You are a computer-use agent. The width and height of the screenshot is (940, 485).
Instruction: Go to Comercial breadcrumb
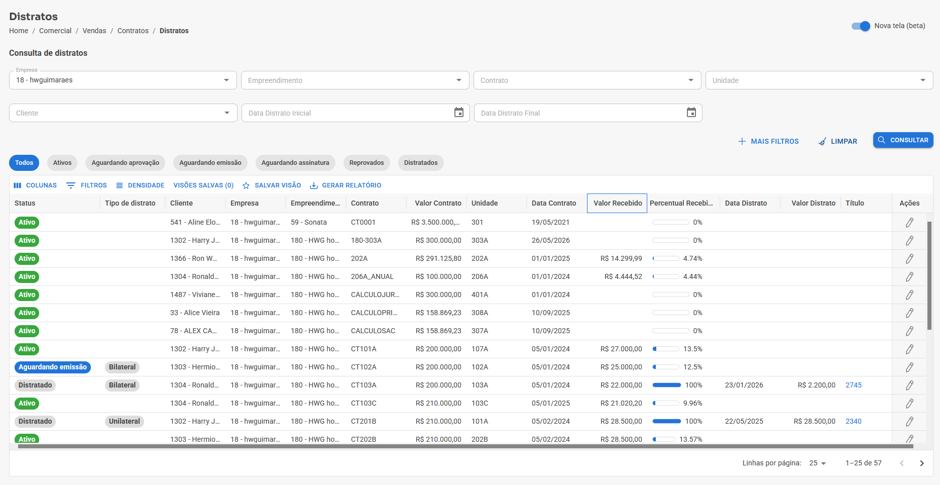(55, 31)
